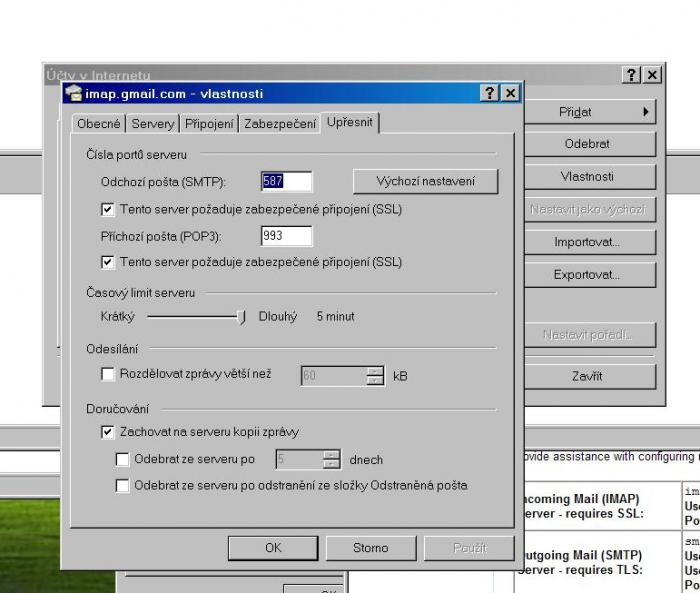Image resolution: width=700 pixels, height=593 pixels.
Task: Select the Připojení tab
Action: tap(209, 124)
